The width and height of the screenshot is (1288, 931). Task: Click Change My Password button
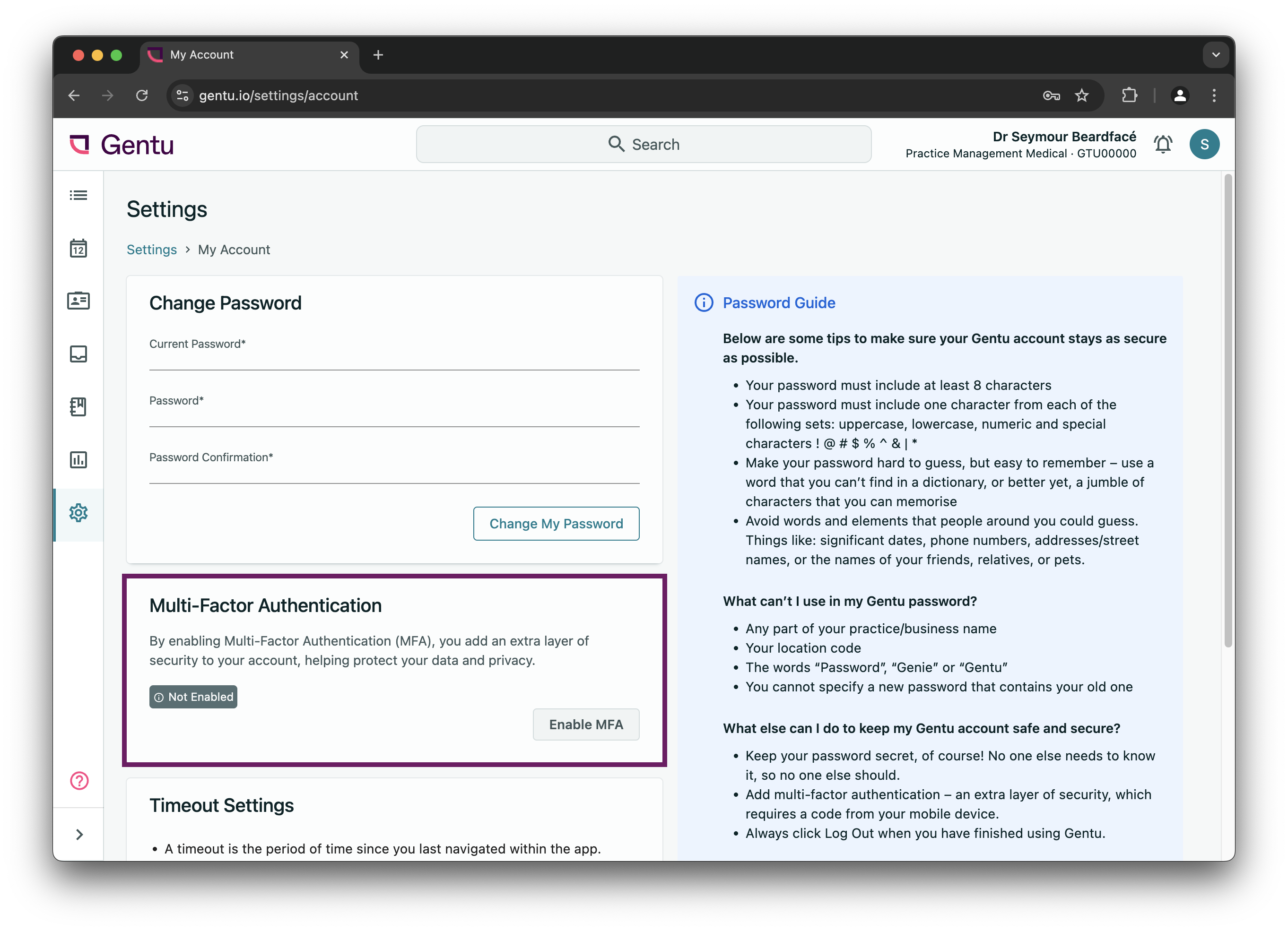(556, 524)
